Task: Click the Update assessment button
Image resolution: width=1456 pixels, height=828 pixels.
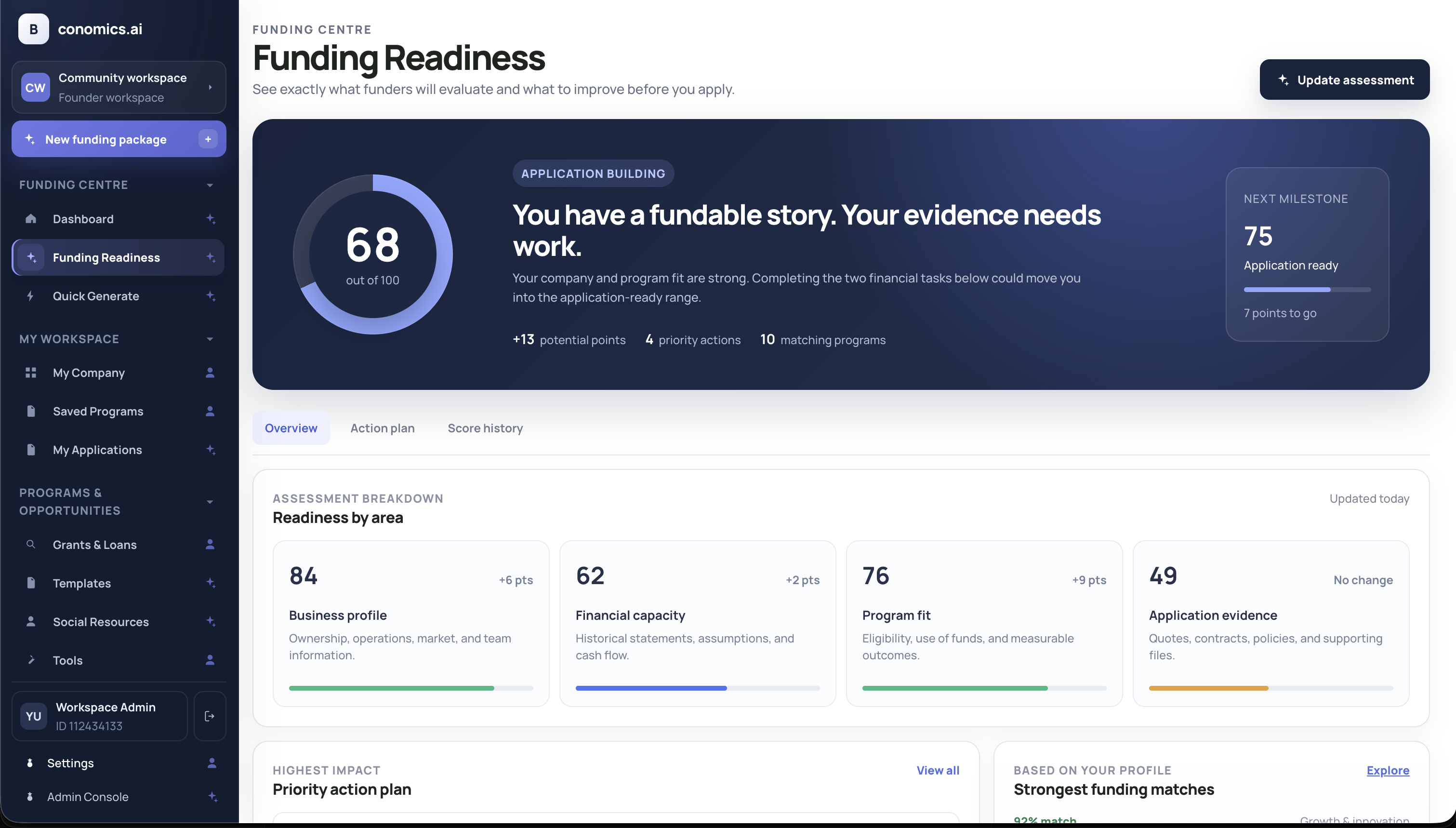Action: [x=1344, y=80]
